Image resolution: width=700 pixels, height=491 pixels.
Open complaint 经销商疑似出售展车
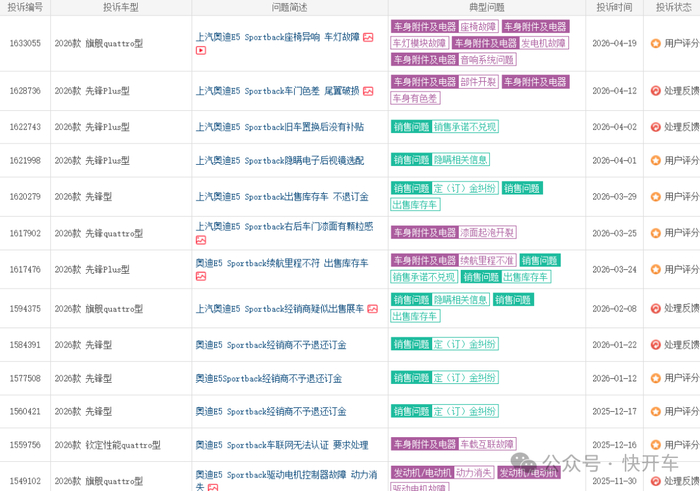click(x=280, y=309)
